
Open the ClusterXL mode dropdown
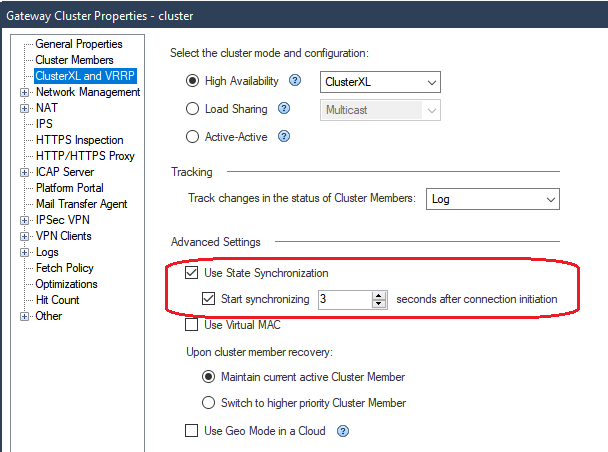point(380,82)
